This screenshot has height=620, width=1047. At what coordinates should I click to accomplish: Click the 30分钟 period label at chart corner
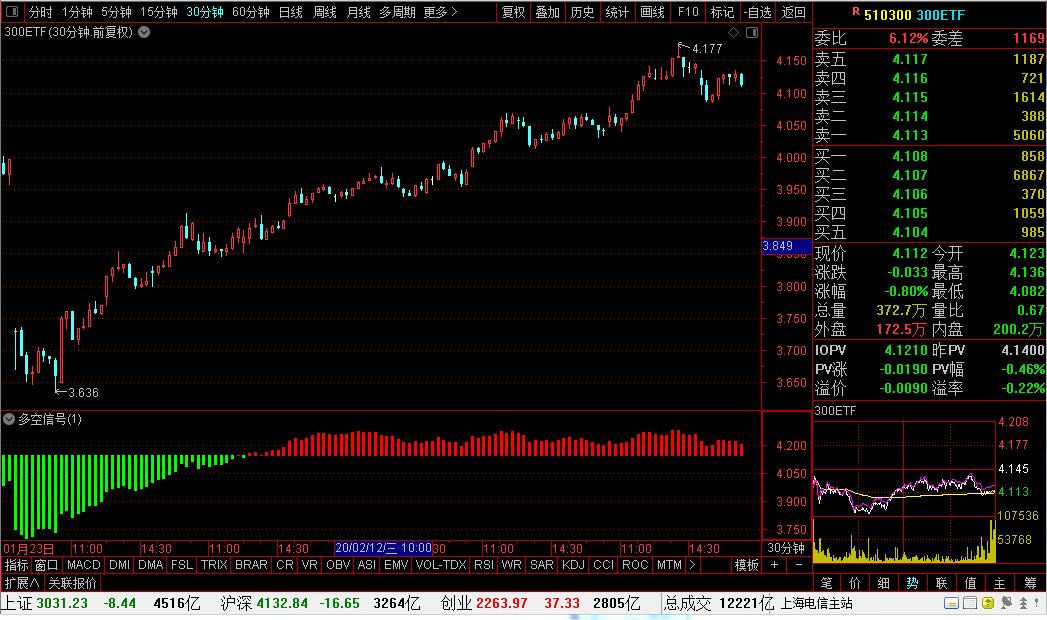click(786, 548)
